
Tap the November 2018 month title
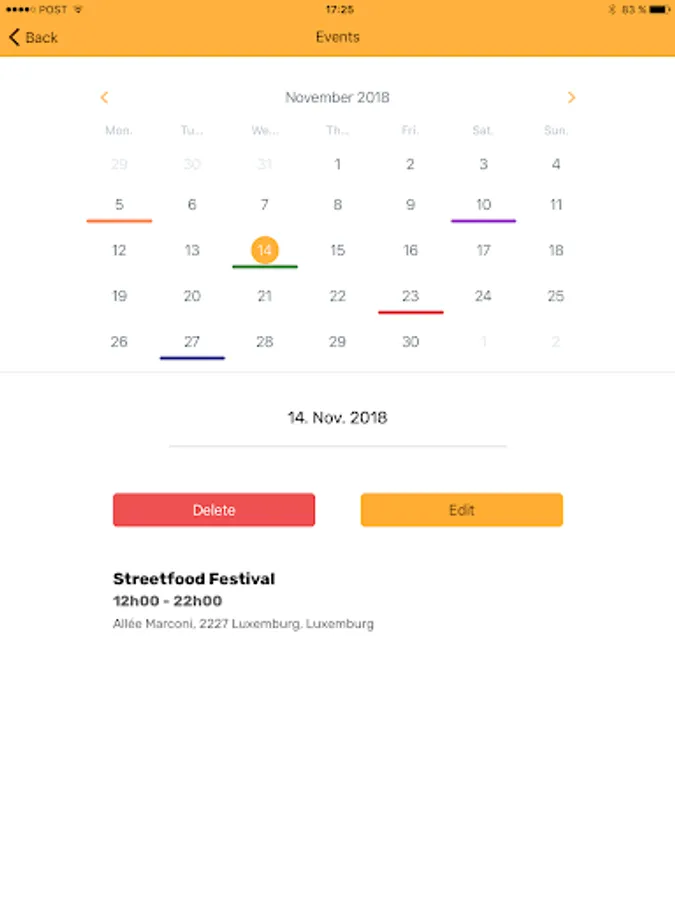pyautogui.click(x=337, y=98)
